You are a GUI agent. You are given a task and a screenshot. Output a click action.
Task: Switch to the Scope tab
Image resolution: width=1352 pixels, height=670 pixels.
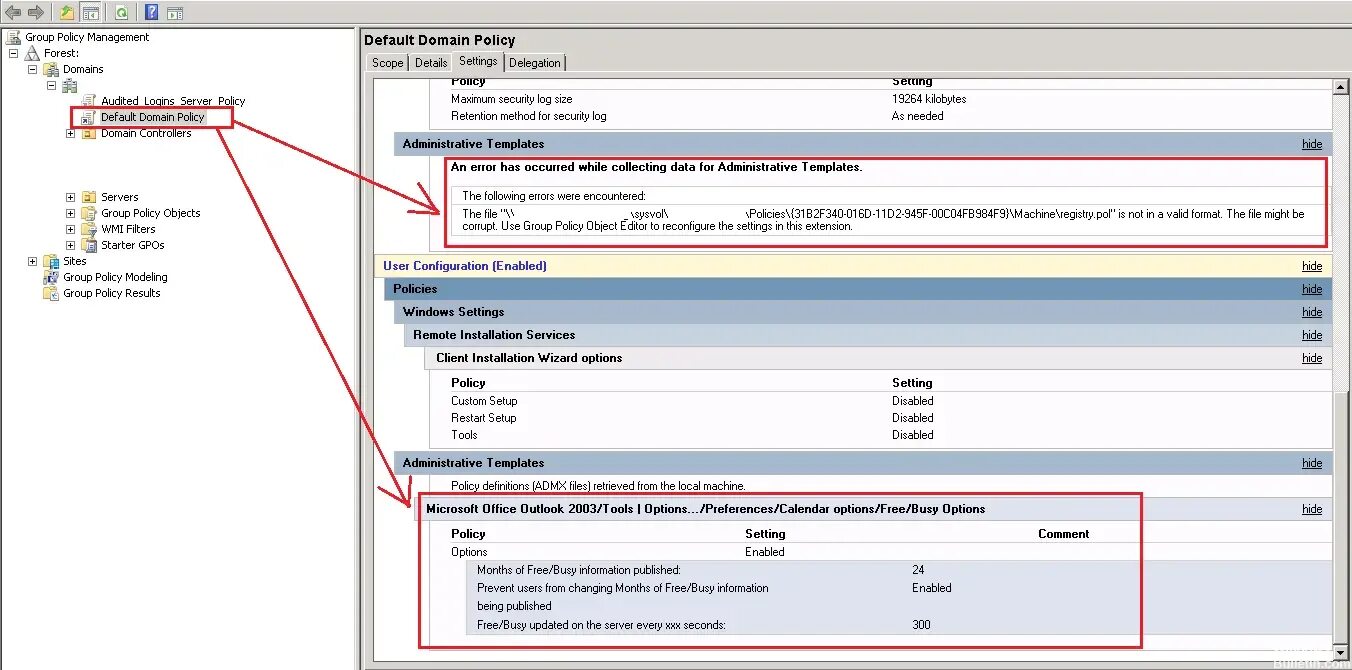pos(388,63)
